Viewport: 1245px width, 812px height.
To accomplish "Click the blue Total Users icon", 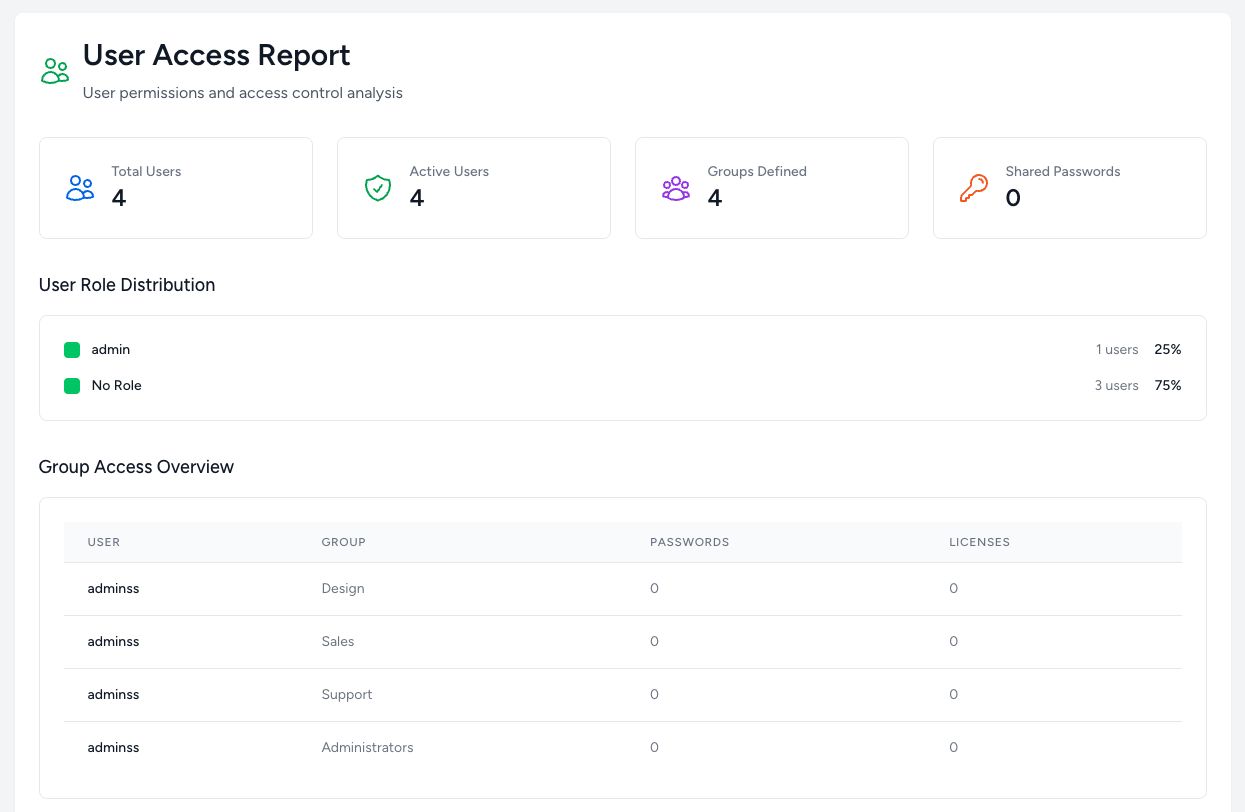I will (80, 188).
